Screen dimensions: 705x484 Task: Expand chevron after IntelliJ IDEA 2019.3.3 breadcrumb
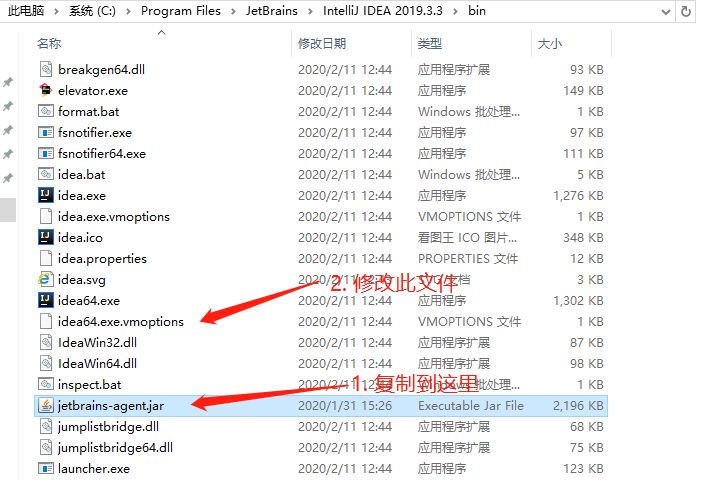tap(455, 11)
